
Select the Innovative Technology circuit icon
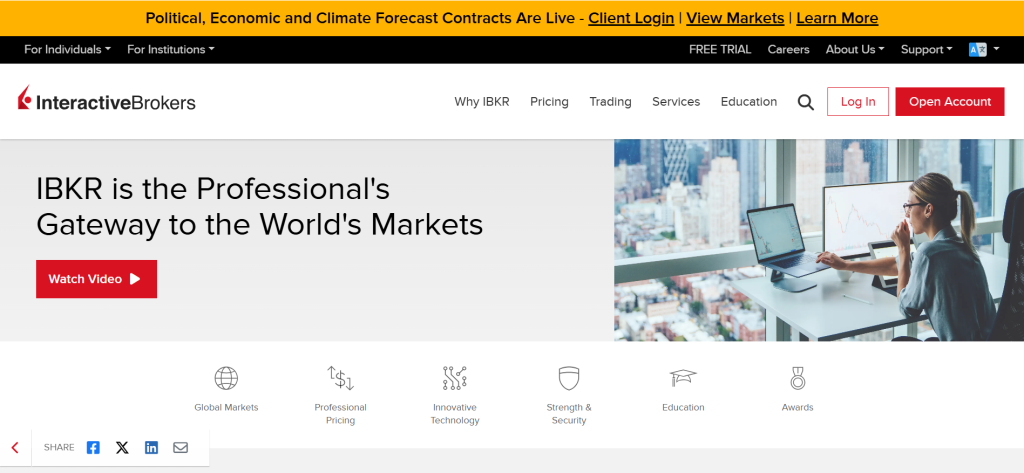click(x=455, y=378)
